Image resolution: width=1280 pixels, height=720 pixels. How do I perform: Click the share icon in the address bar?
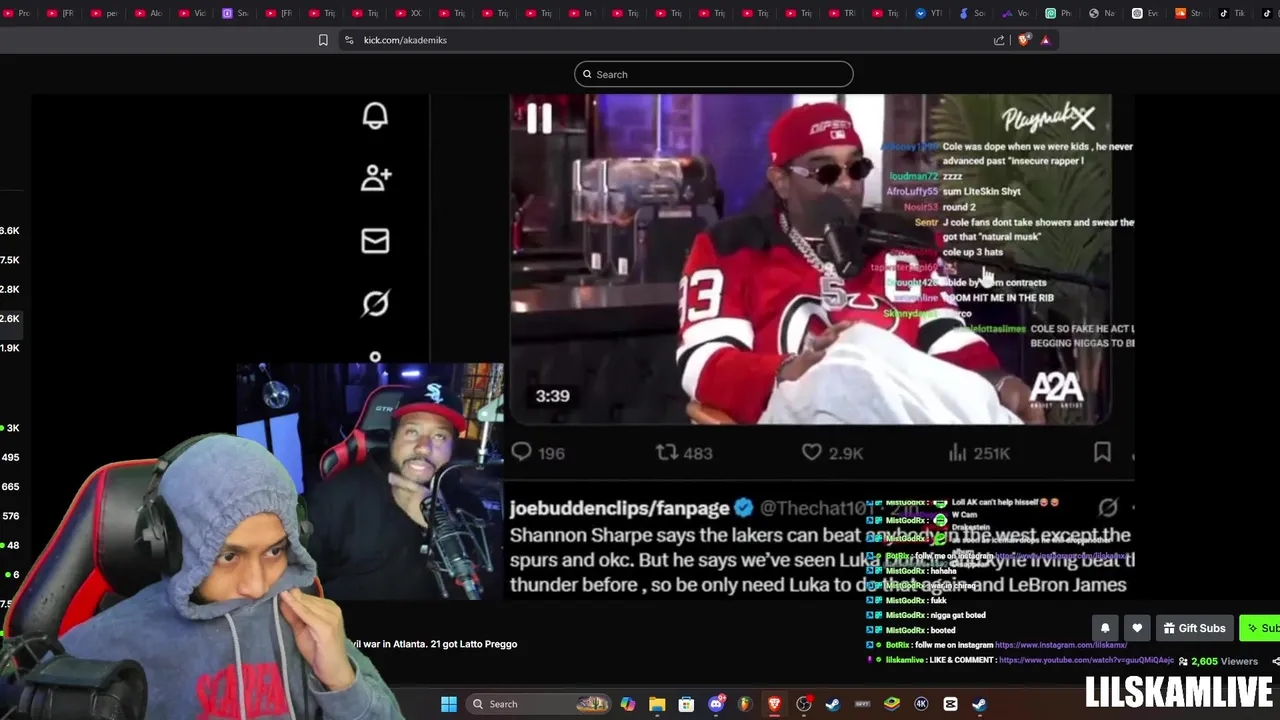point(999,40)
